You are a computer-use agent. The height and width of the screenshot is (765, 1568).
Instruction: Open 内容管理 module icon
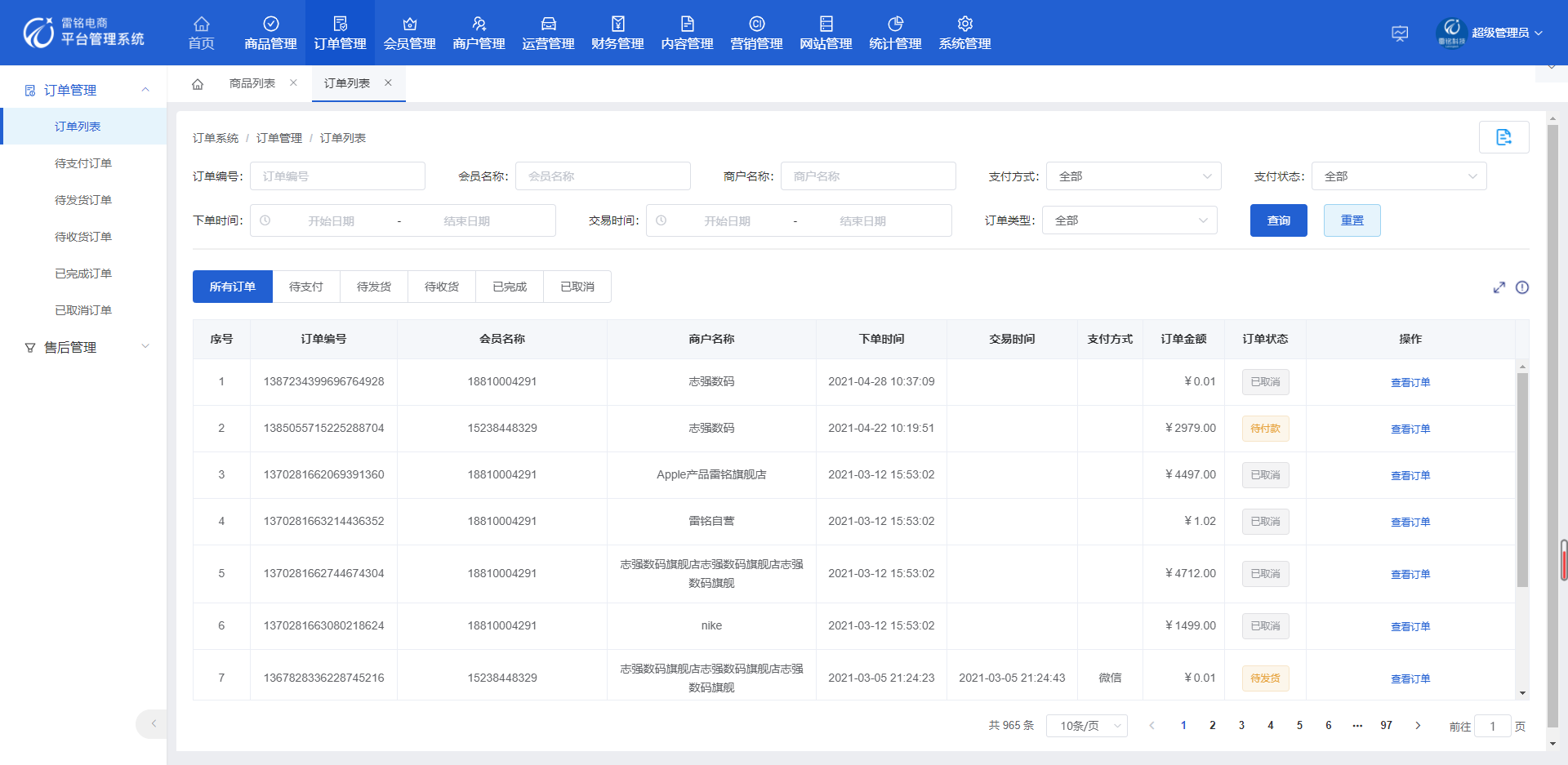[x=688, y=24]
